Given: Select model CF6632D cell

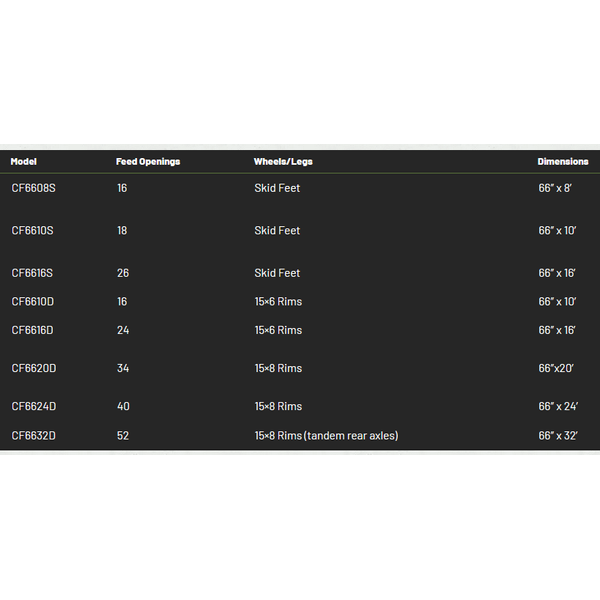Looking at the screenshot, I should [x=33, y=435].
